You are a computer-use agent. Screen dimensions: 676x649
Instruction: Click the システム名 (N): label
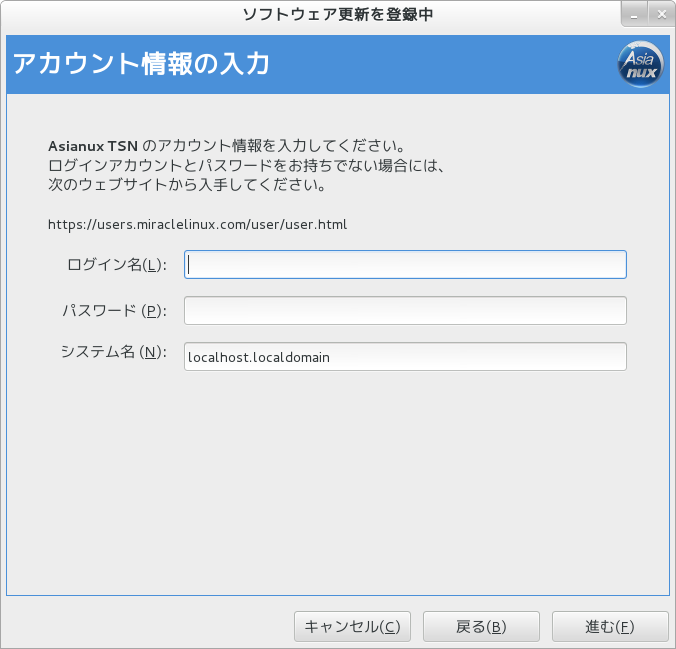pyautogui.click(x=113, y=352)
